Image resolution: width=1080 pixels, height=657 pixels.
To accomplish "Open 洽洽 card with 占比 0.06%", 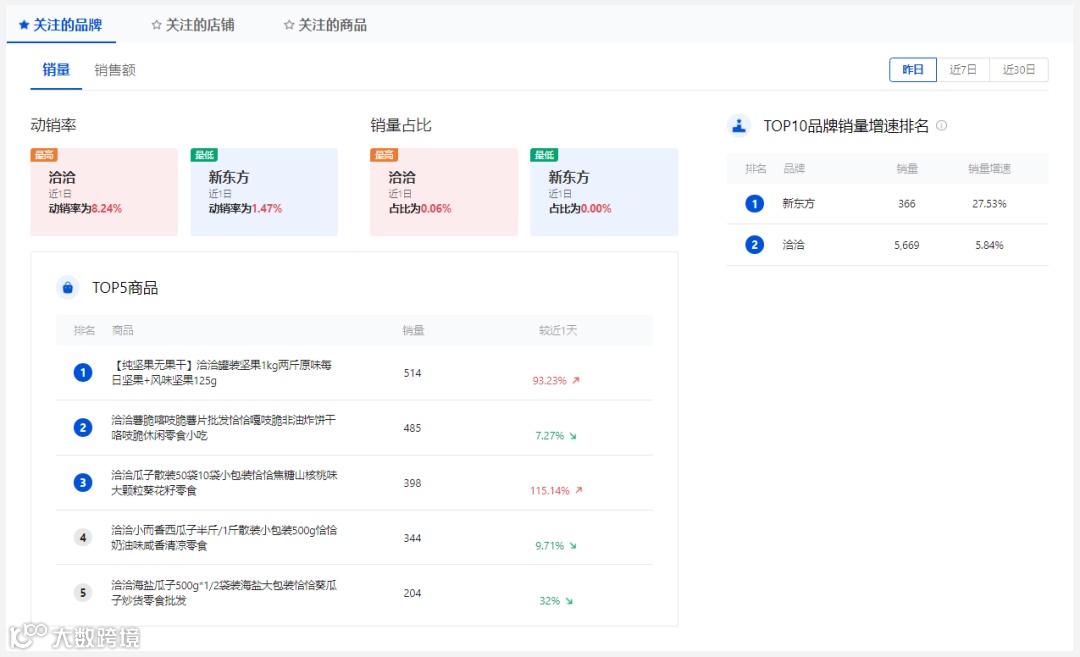I will 444,192.
